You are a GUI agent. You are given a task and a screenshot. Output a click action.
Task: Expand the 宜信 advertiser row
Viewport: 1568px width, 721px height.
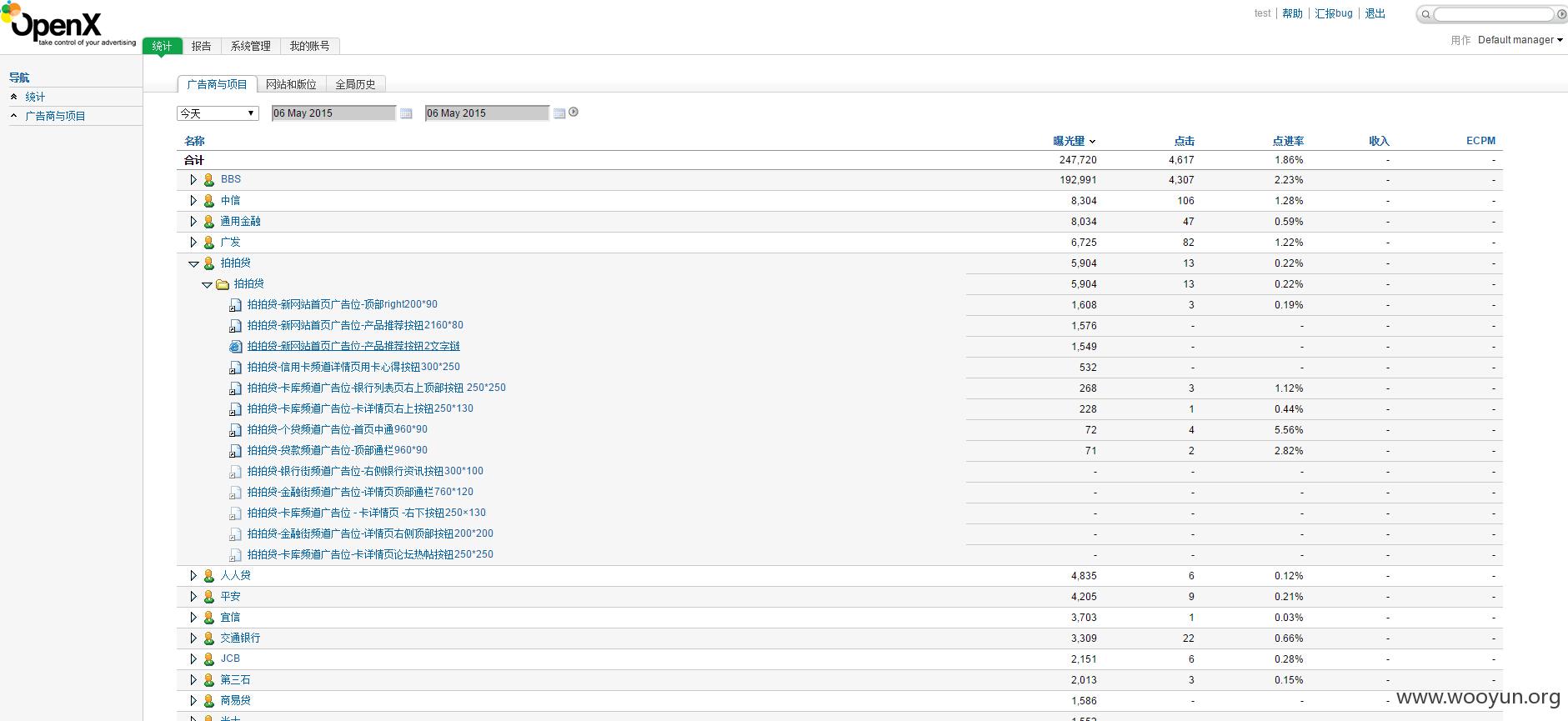click(193, 618)
